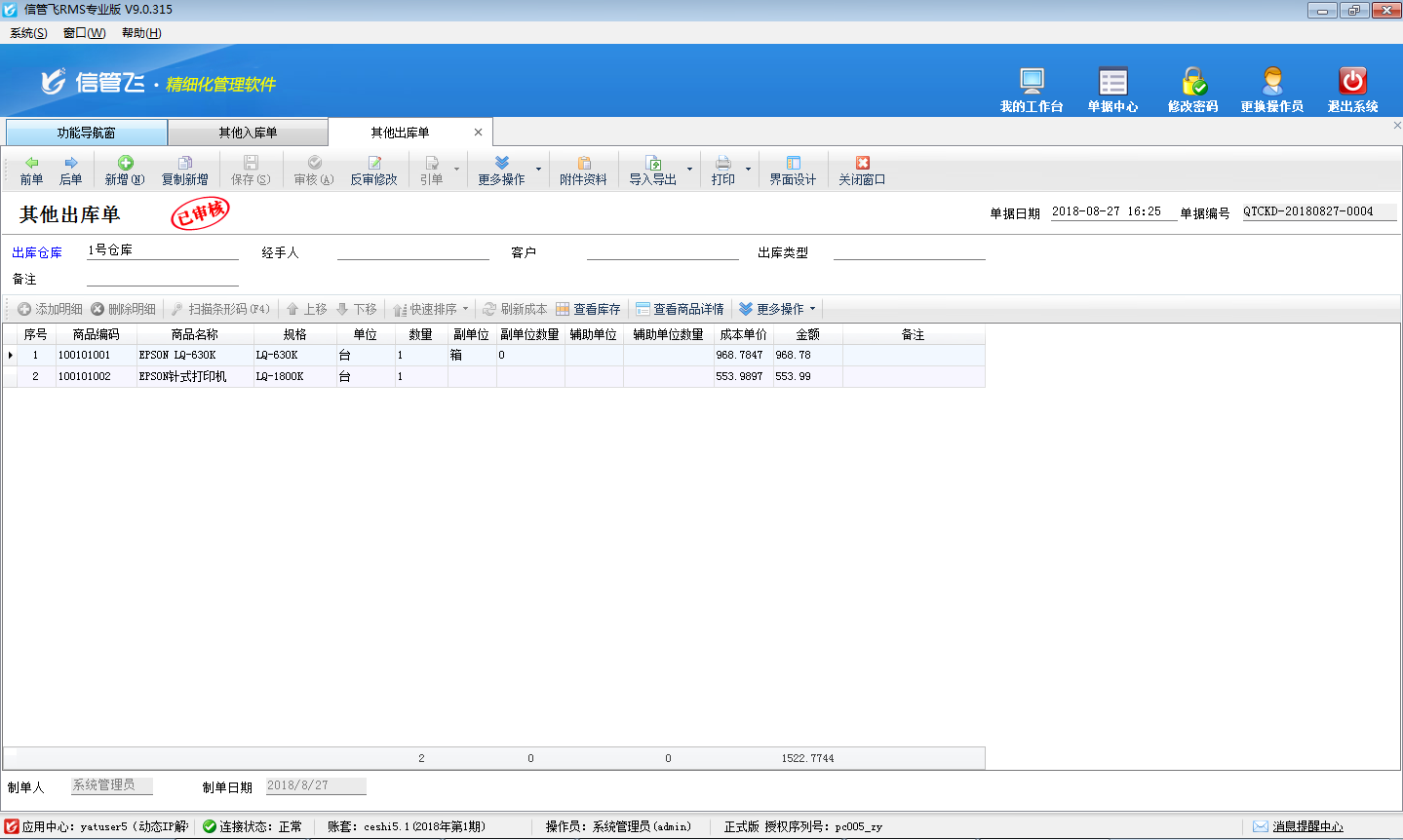Go to previous document with 前单

click(31, 170)
